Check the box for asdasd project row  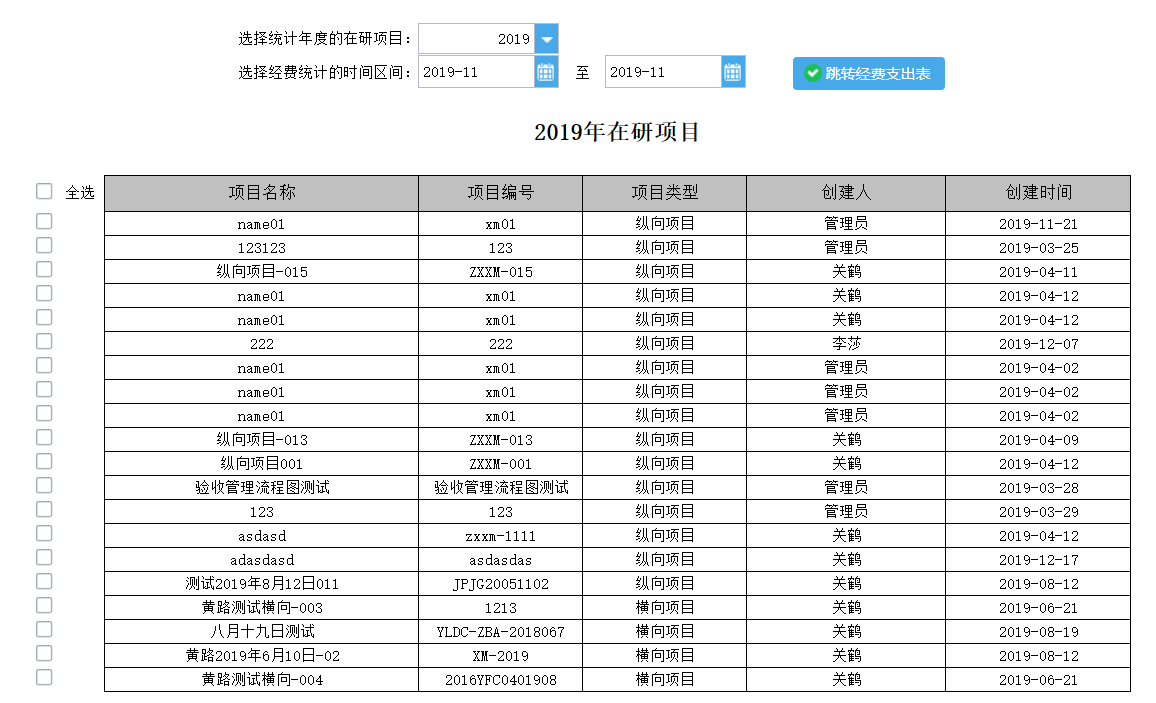click(x=44, y=533)
